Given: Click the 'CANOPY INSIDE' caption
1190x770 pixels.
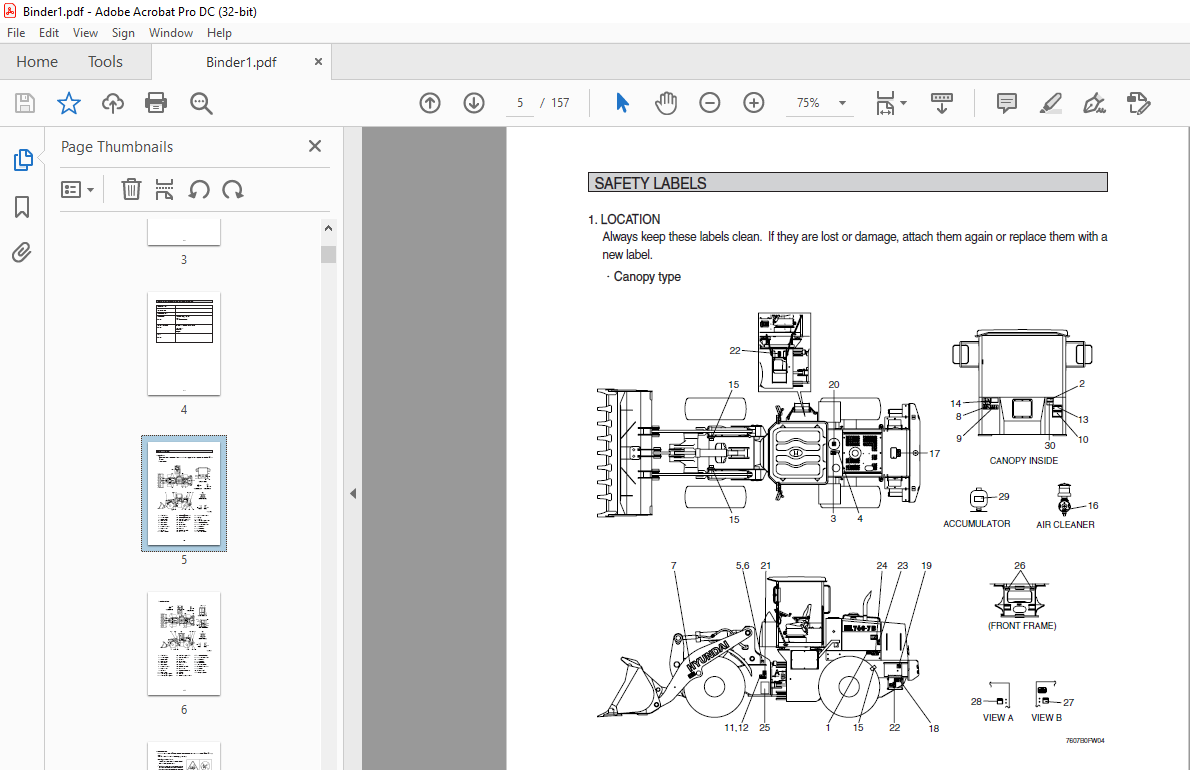Looking at the screenshot, I should pos(1023,460).
